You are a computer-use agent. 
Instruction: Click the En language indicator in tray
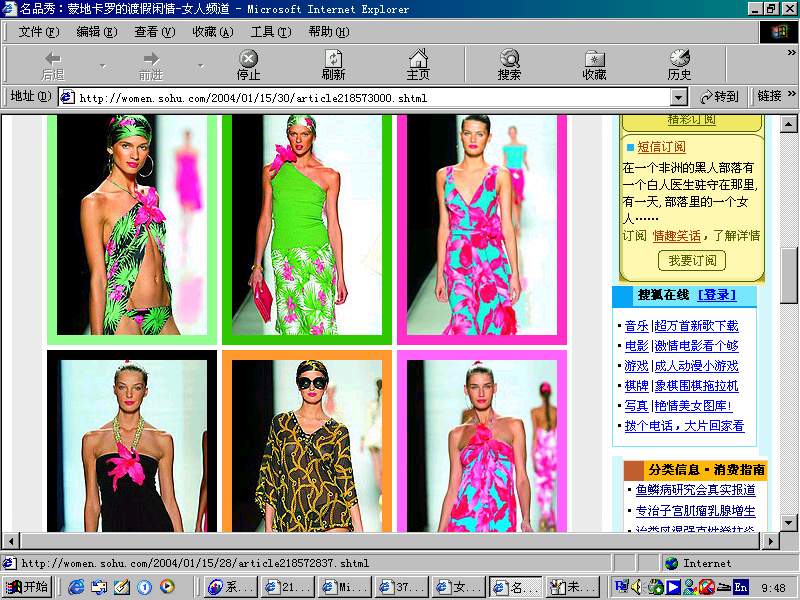[740, 587]
